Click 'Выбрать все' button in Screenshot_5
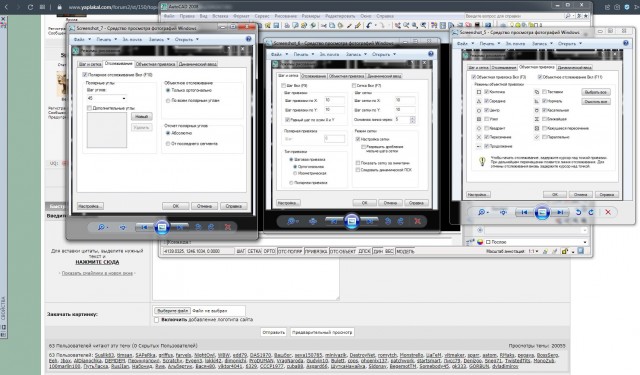This screenshot has height=375, width=640. [596, 92]
